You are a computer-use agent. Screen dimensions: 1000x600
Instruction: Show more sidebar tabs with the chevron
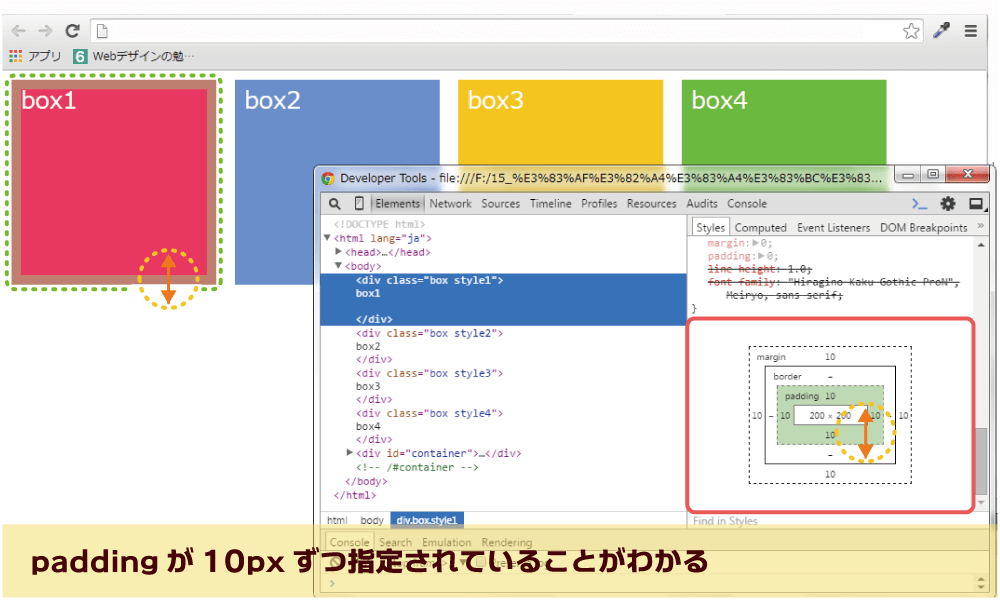[980, 226]
